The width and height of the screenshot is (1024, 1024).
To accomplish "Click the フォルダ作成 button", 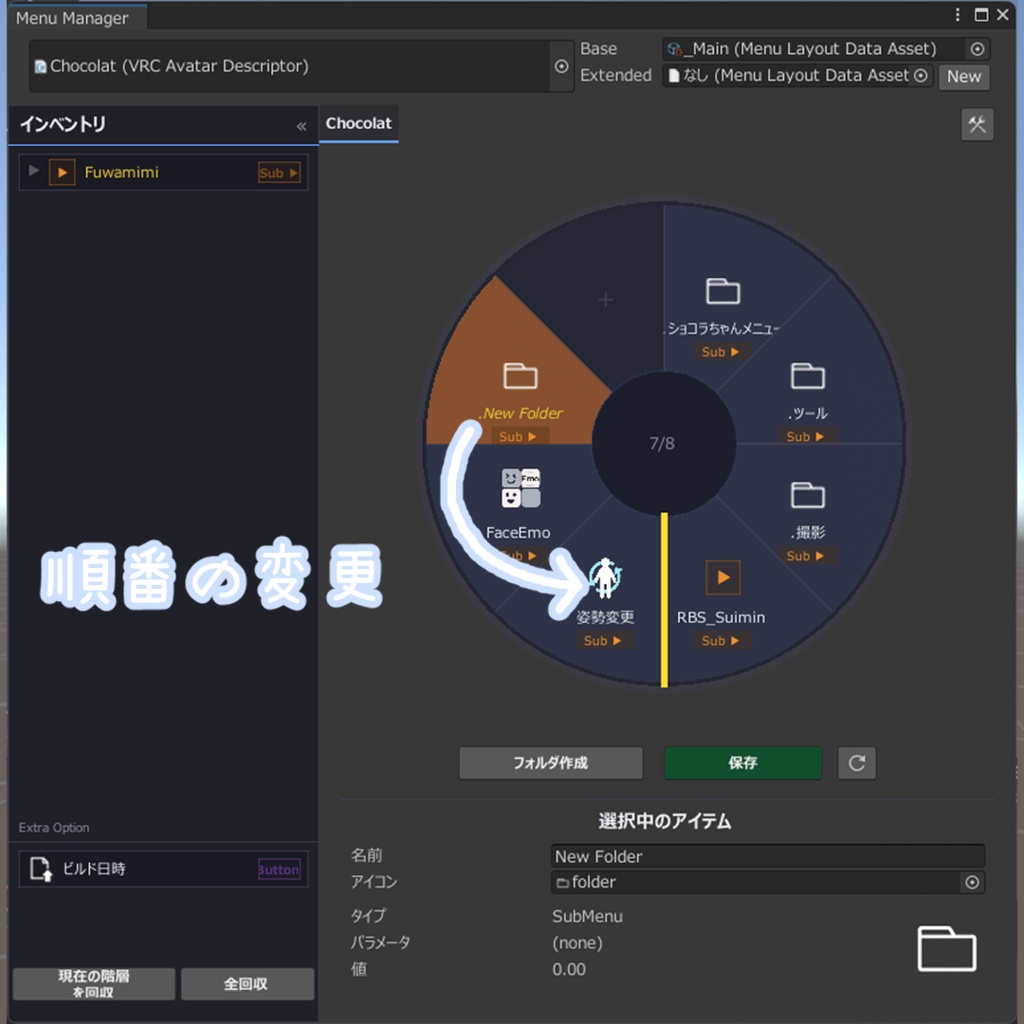I will (x=551, y=763).
